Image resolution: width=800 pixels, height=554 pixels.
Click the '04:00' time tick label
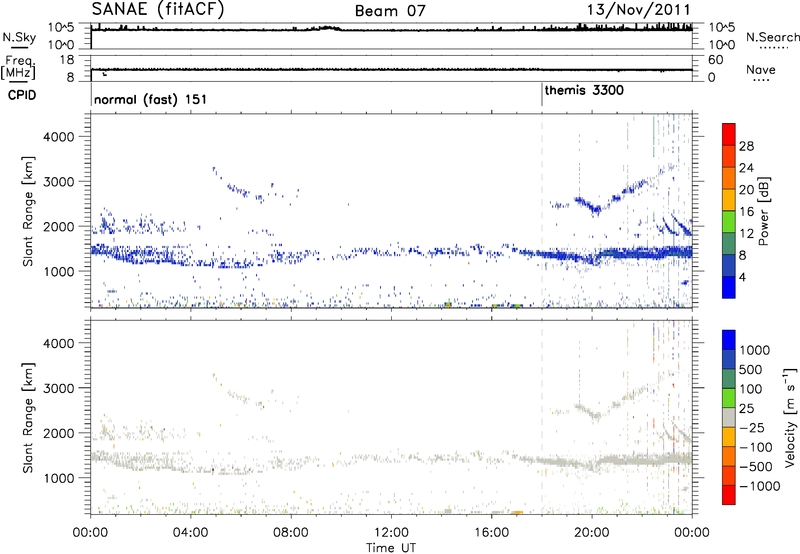pos(190,533)
